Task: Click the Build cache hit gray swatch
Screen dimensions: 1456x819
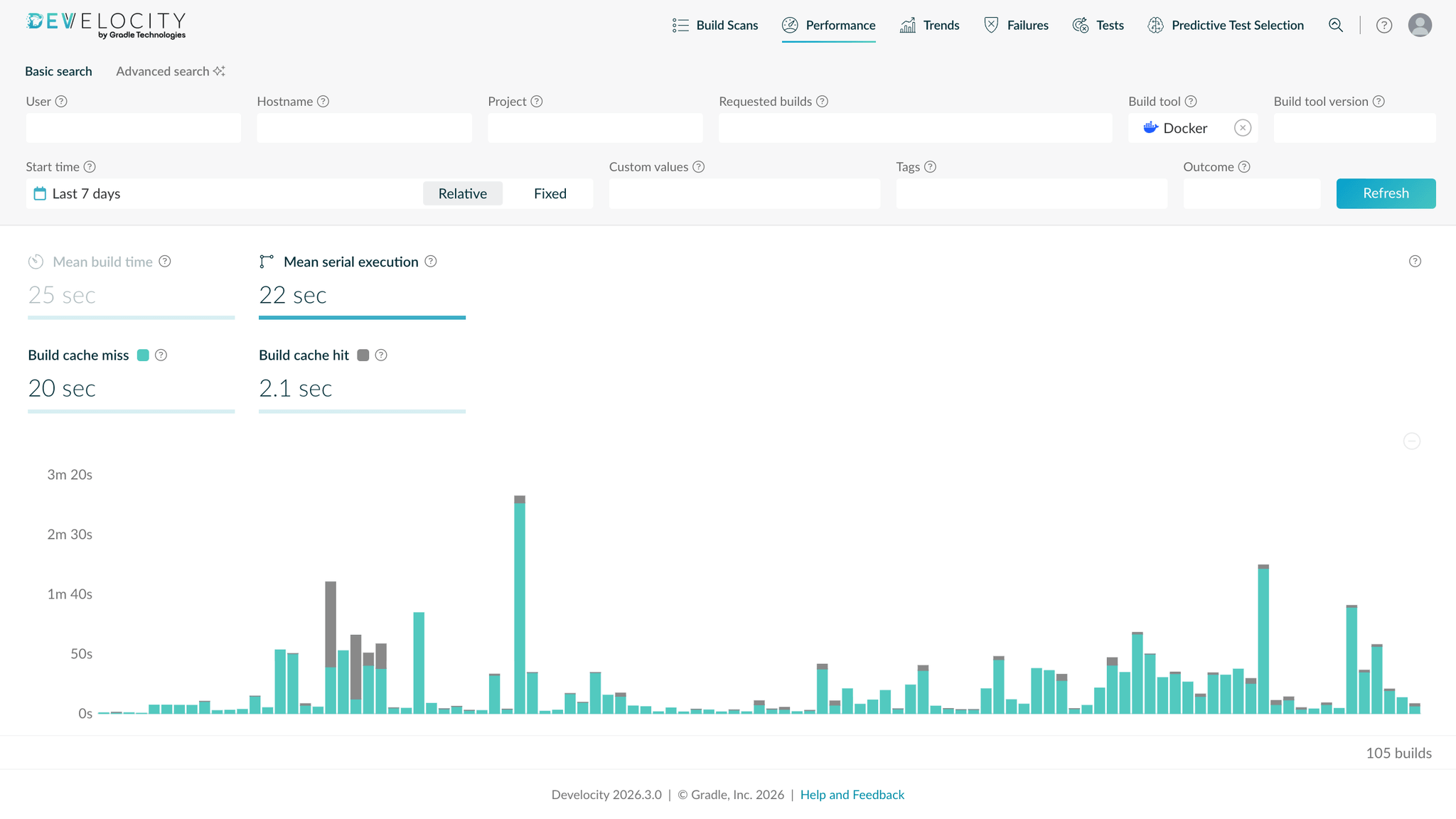Action: 363,355
